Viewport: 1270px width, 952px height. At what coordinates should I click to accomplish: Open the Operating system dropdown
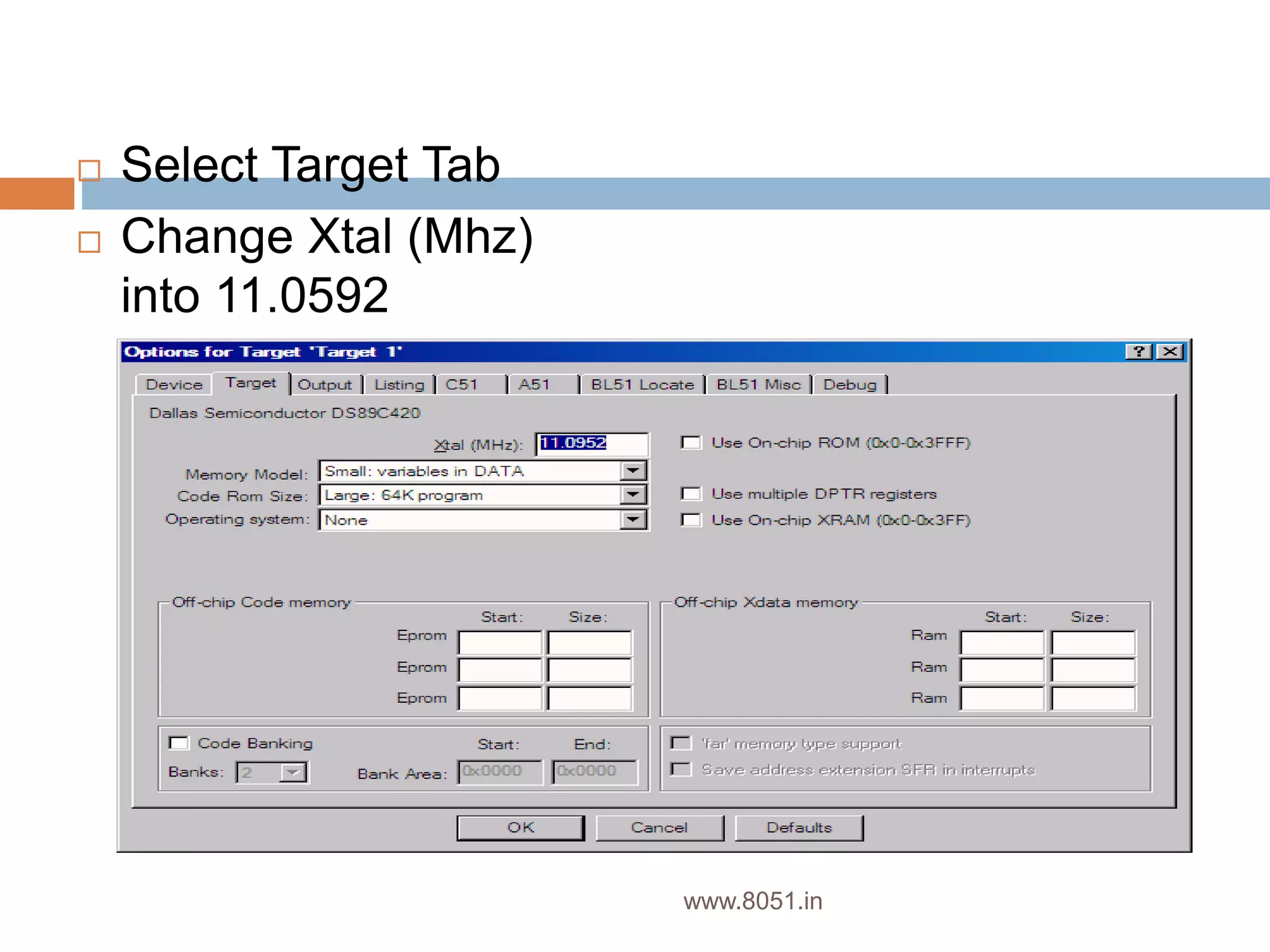click(633, 519)
